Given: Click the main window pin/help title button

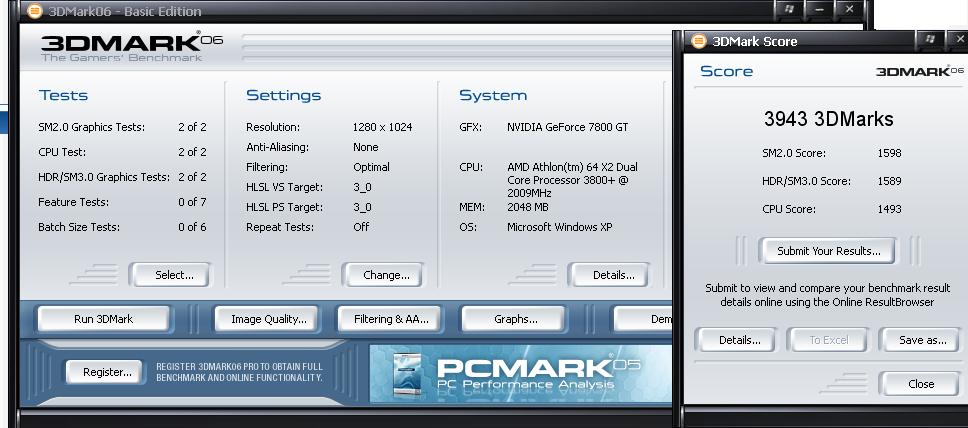Looking at the screenshot, I should coord(789,9).
